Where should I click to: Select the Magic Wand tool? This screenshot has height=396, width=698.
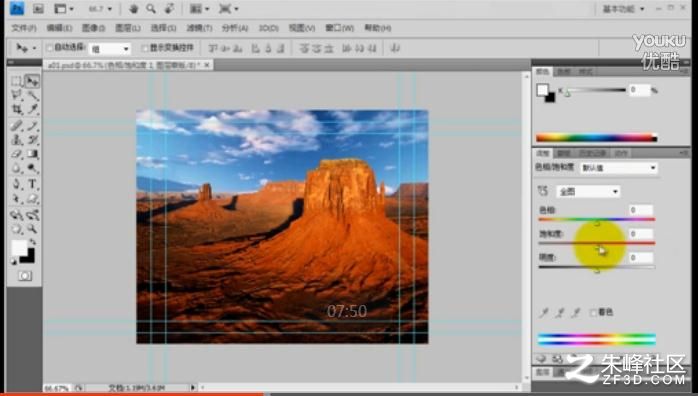32,95
